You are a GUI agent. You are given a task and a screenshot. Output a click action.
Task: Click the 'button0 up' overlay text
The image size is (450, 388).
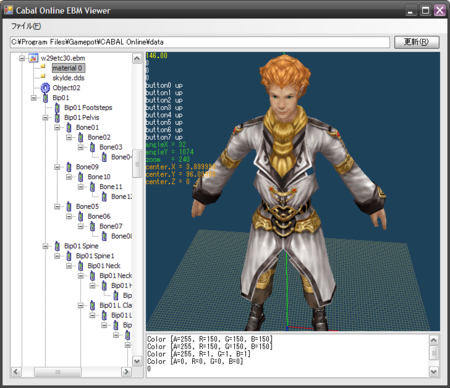click(x=164, y=85)
